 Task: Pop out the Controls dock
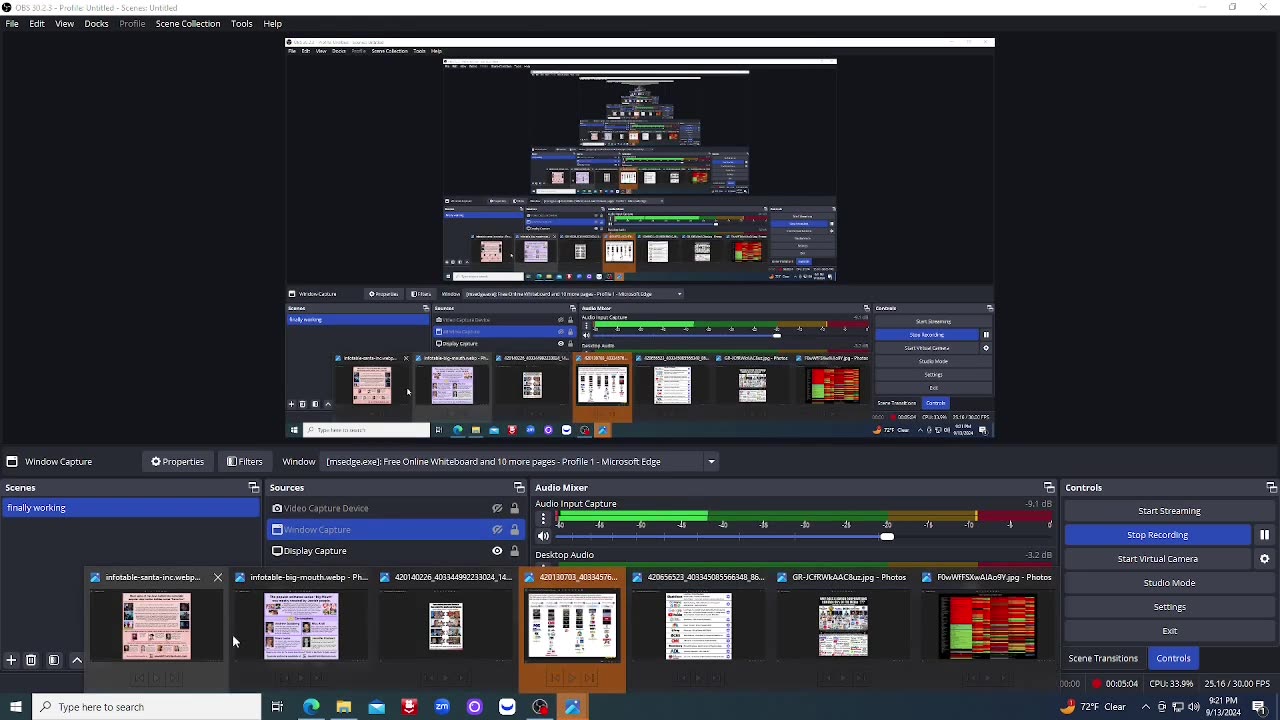[1271, 488]
